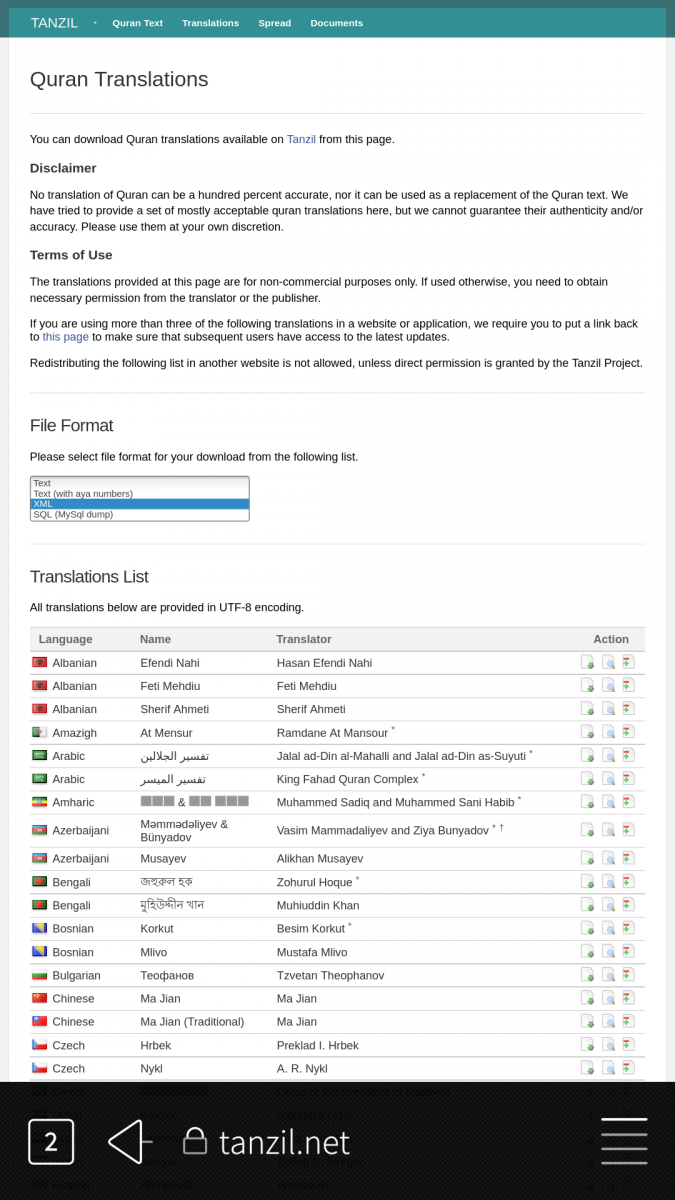The image size is (675, 1200).
Task: Select SQL (MySql dump) format
Action: [x=139, y=514]
